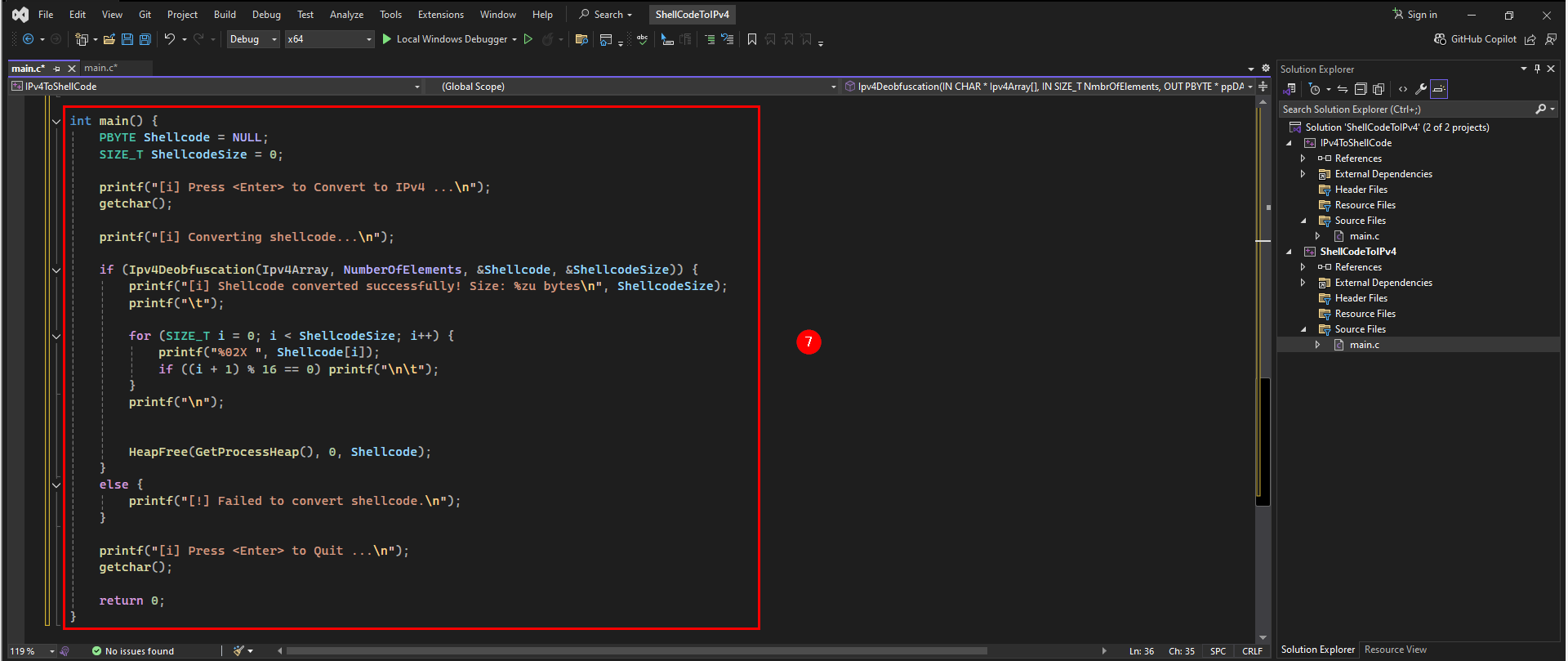
Task: Expand References under IPv4ToShellCode project
Action: (x=1303, y=159)
